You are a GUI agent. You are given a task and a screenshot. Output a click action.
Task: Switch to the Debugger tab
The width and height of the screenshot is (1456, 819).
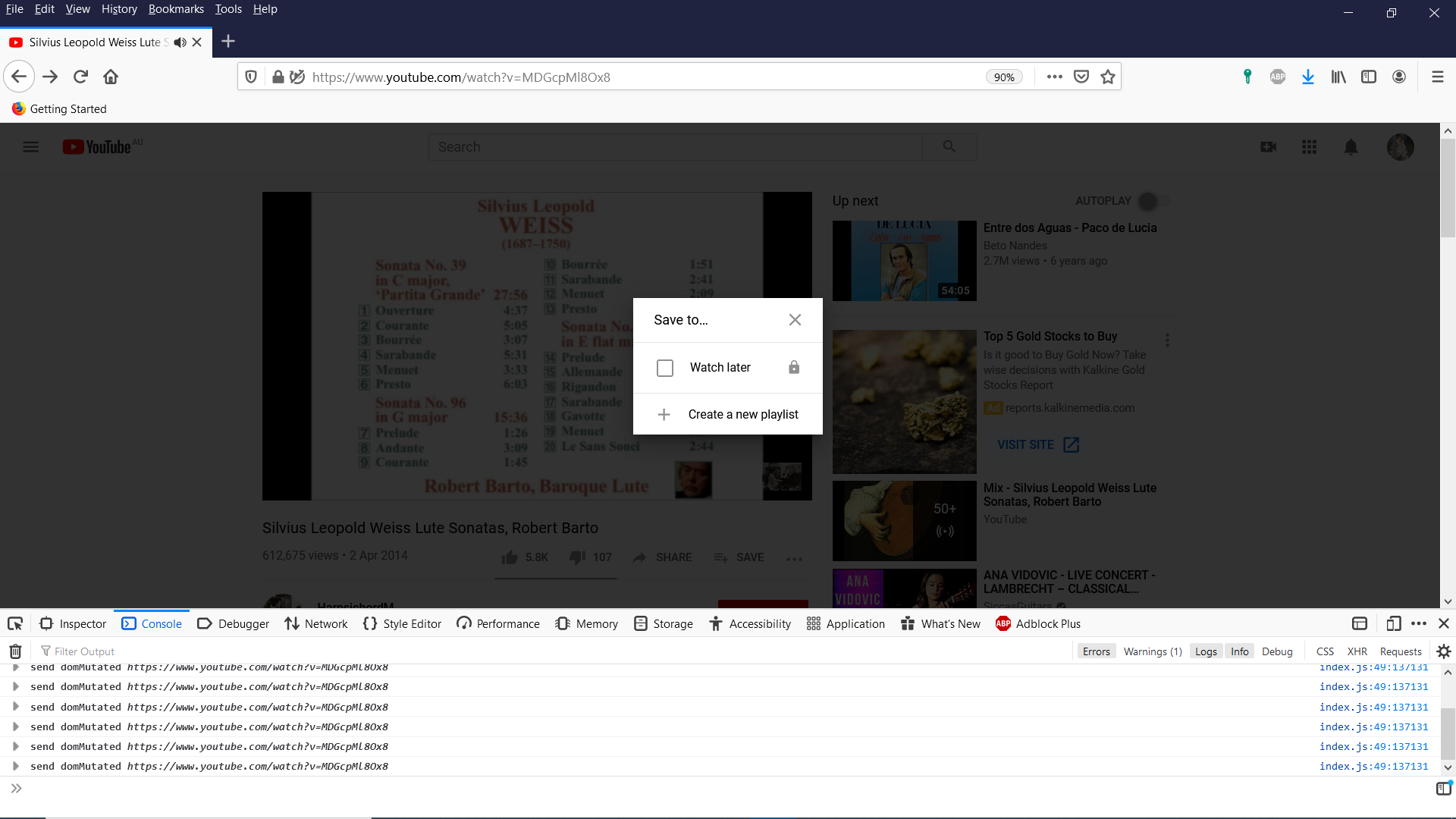point(233,623)
